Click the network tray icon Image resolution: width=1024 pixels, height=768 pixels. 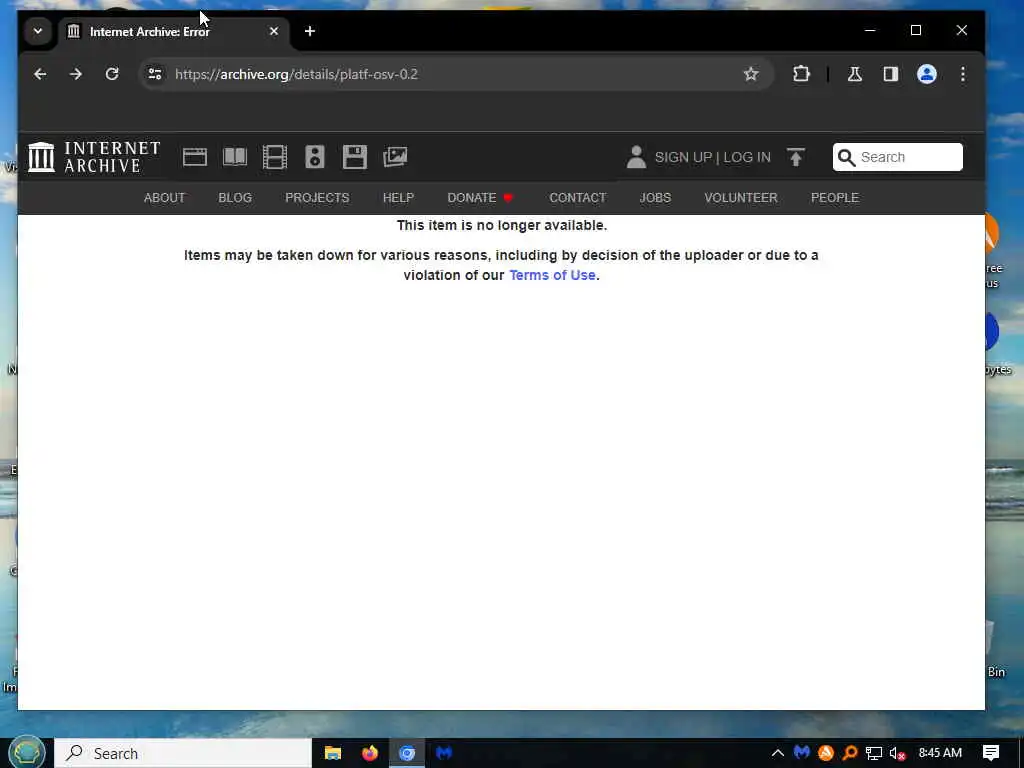tap(874, 754)
